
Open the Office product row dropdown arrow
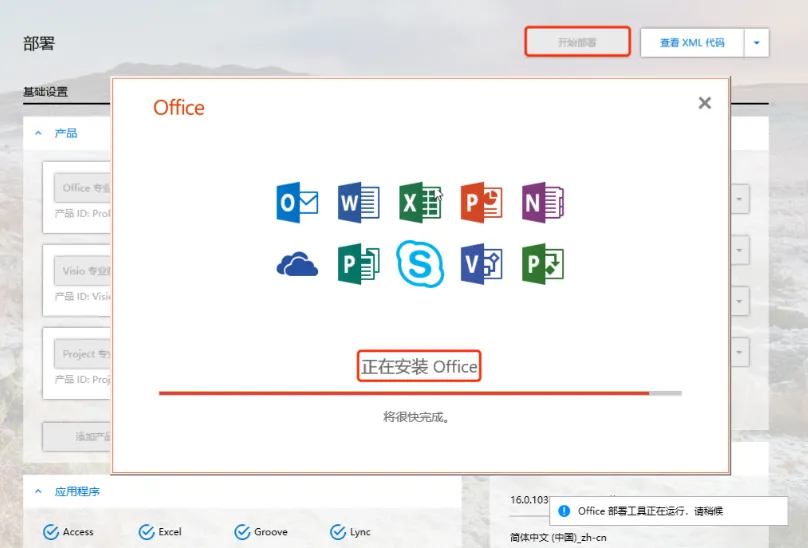click(739, 199)
